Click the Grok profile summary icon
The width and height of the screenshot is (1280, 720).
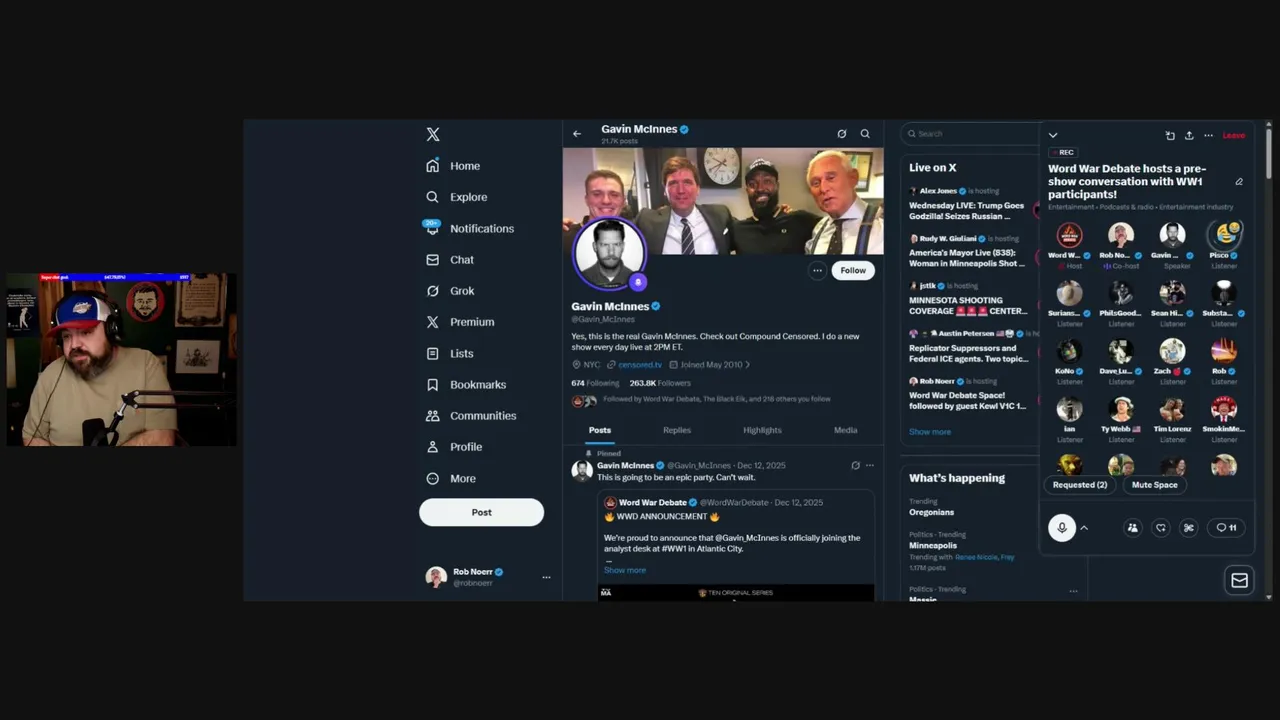842,133
